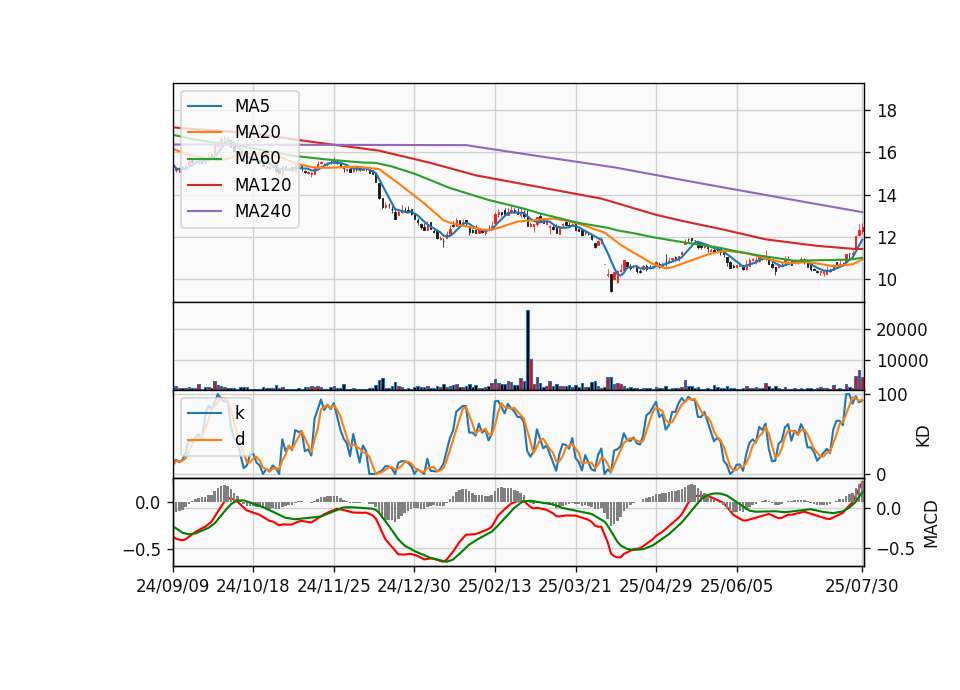This screenshot has height=690, width=960.
Task: Click the 25/02/13 date label
Action: [x=495, y=586]
